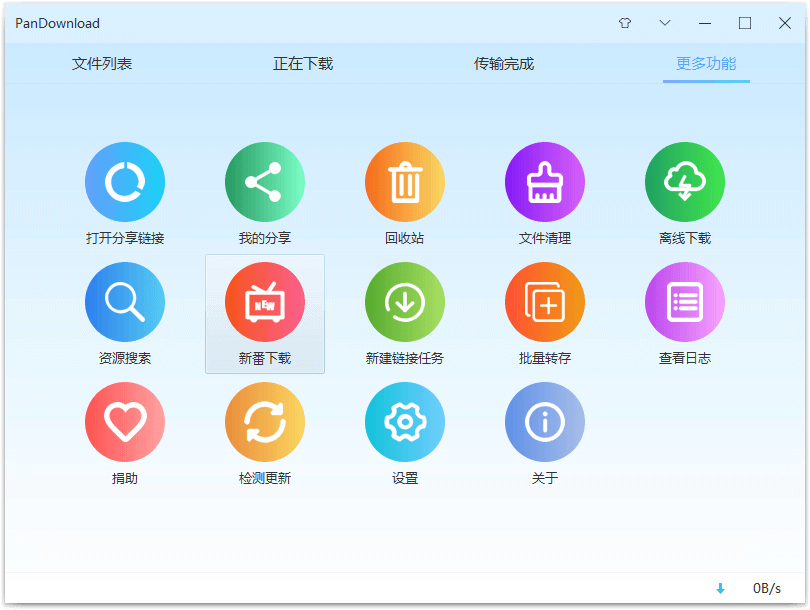
Task: Open the 关于 about info icon
Action: tap(545, 422)
